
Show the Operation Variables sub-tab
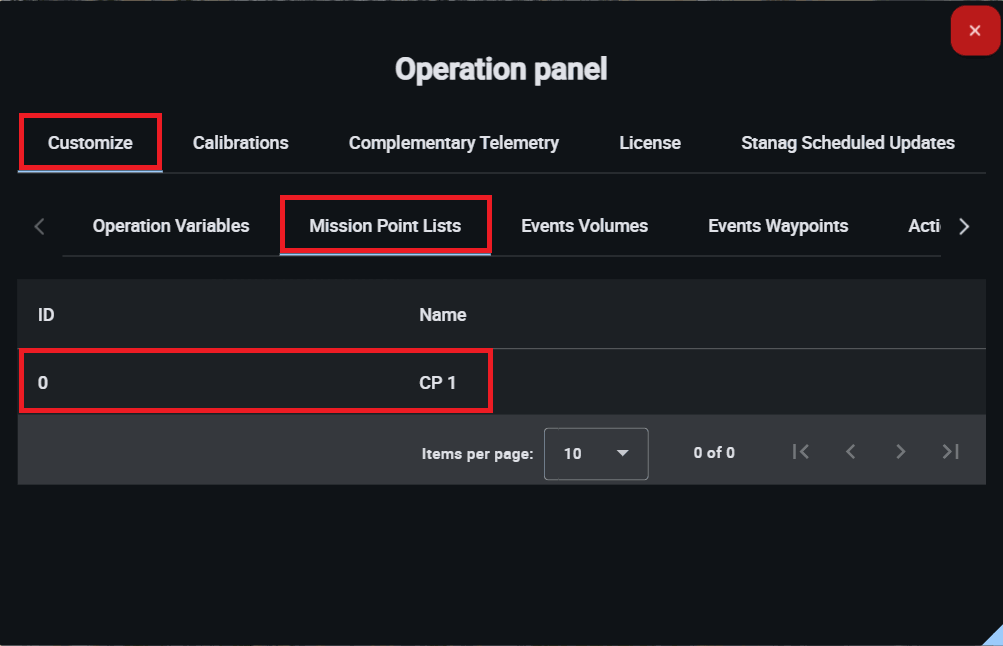tap(171, 226)
